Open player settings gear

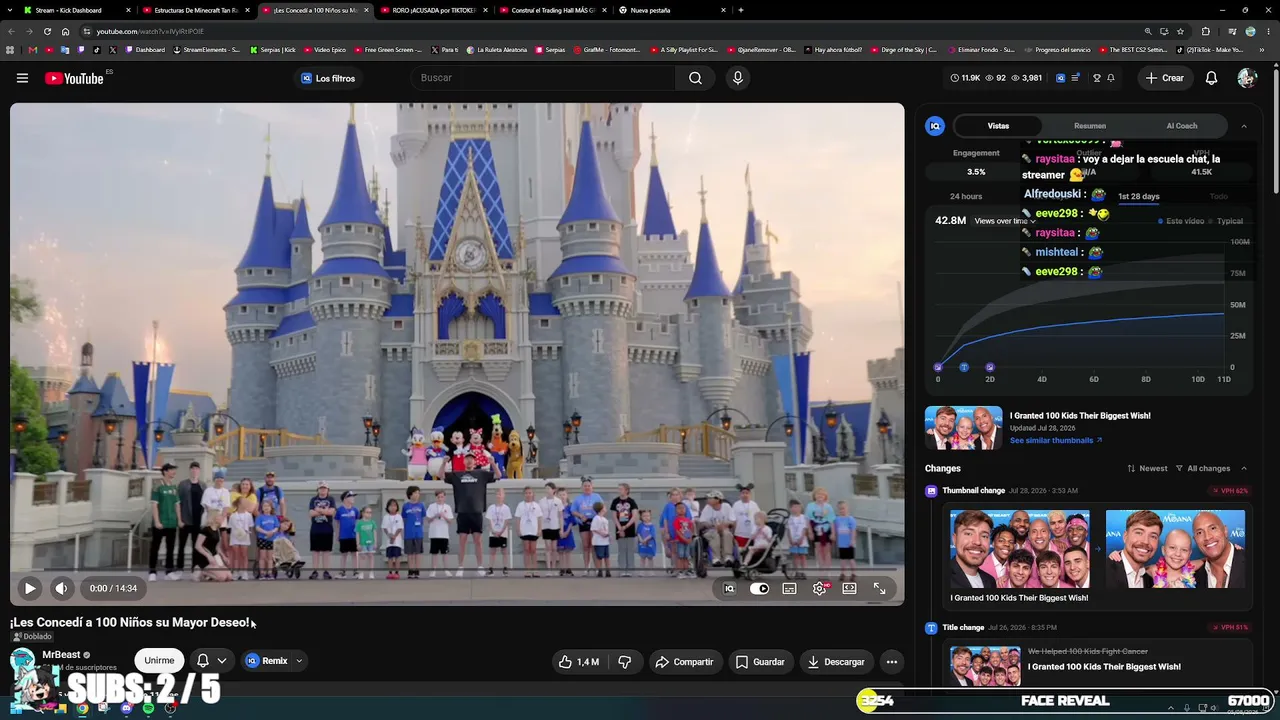(820, 588)
